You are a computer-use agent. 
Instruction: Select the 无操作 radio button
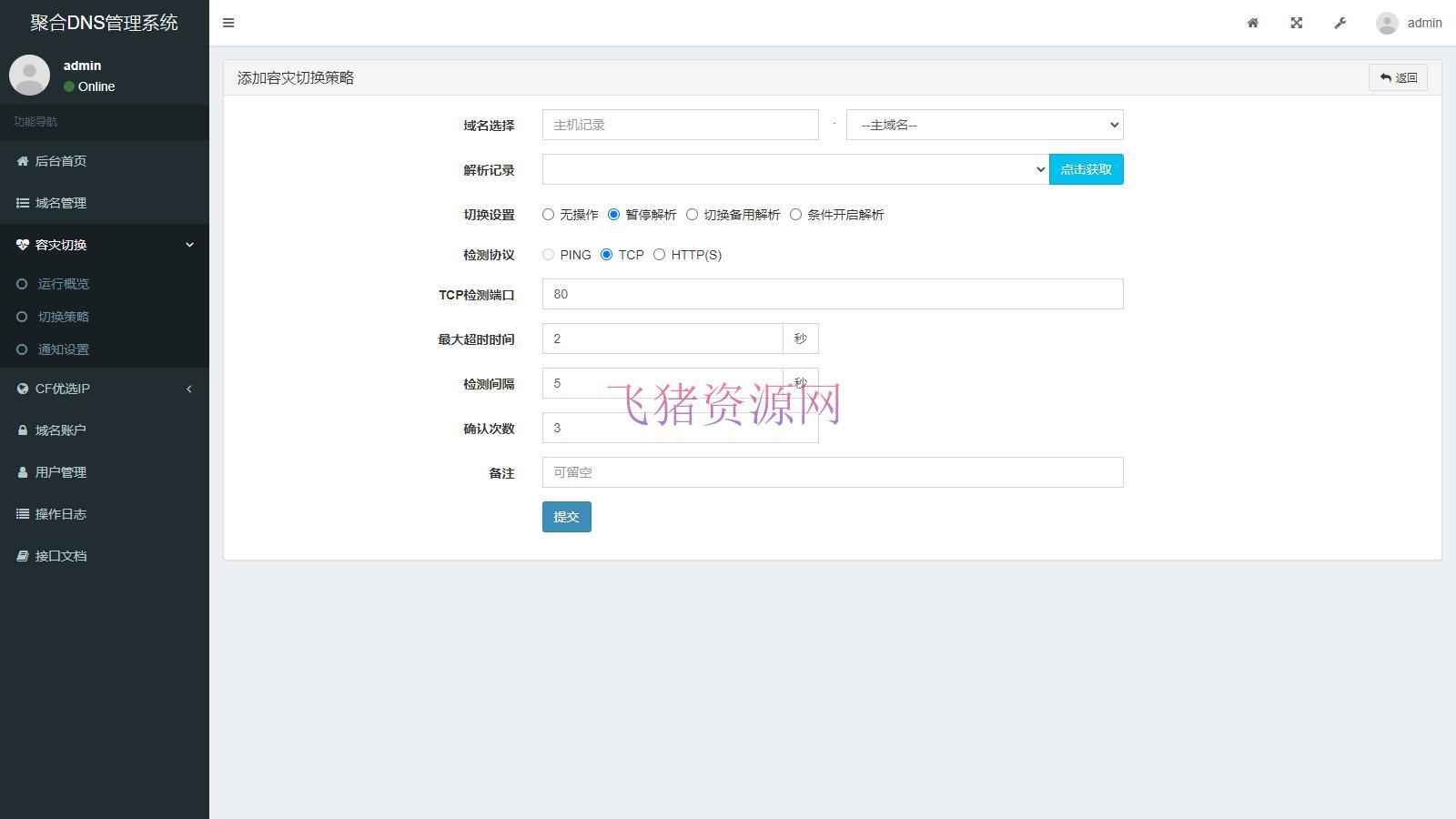point(548,215)
